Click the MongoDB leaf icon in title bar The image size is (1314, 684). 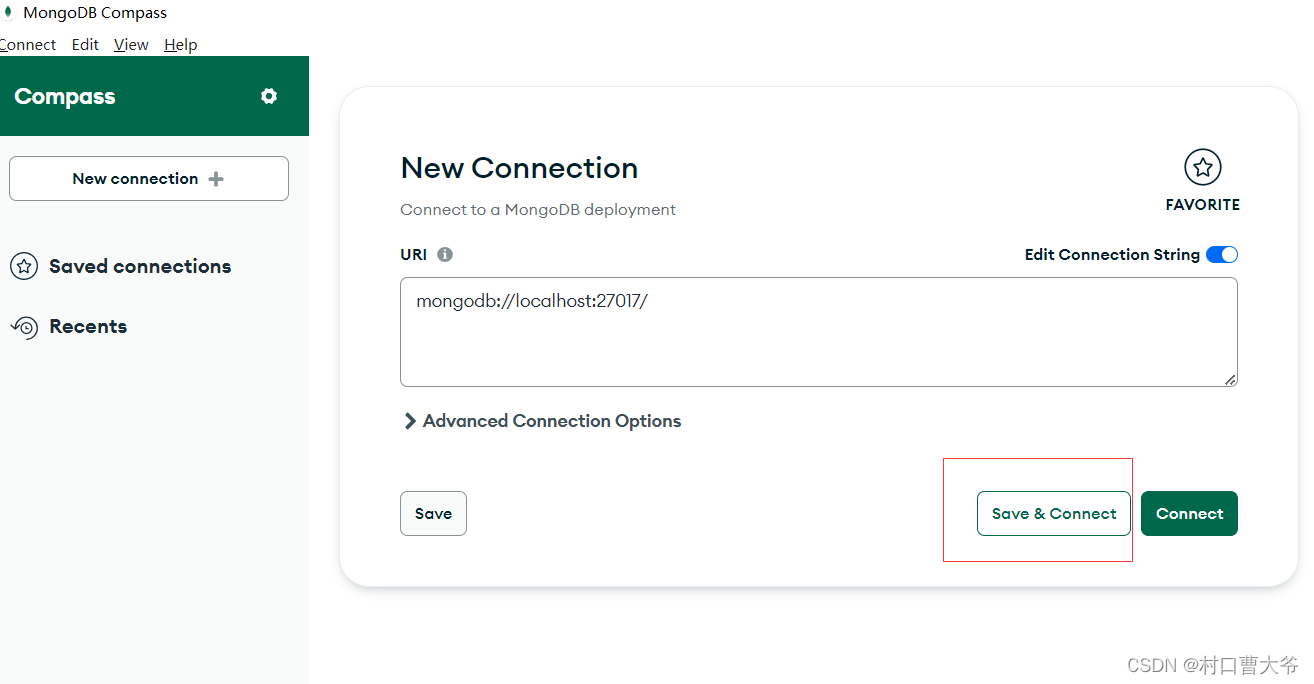(x=8, y=13)
